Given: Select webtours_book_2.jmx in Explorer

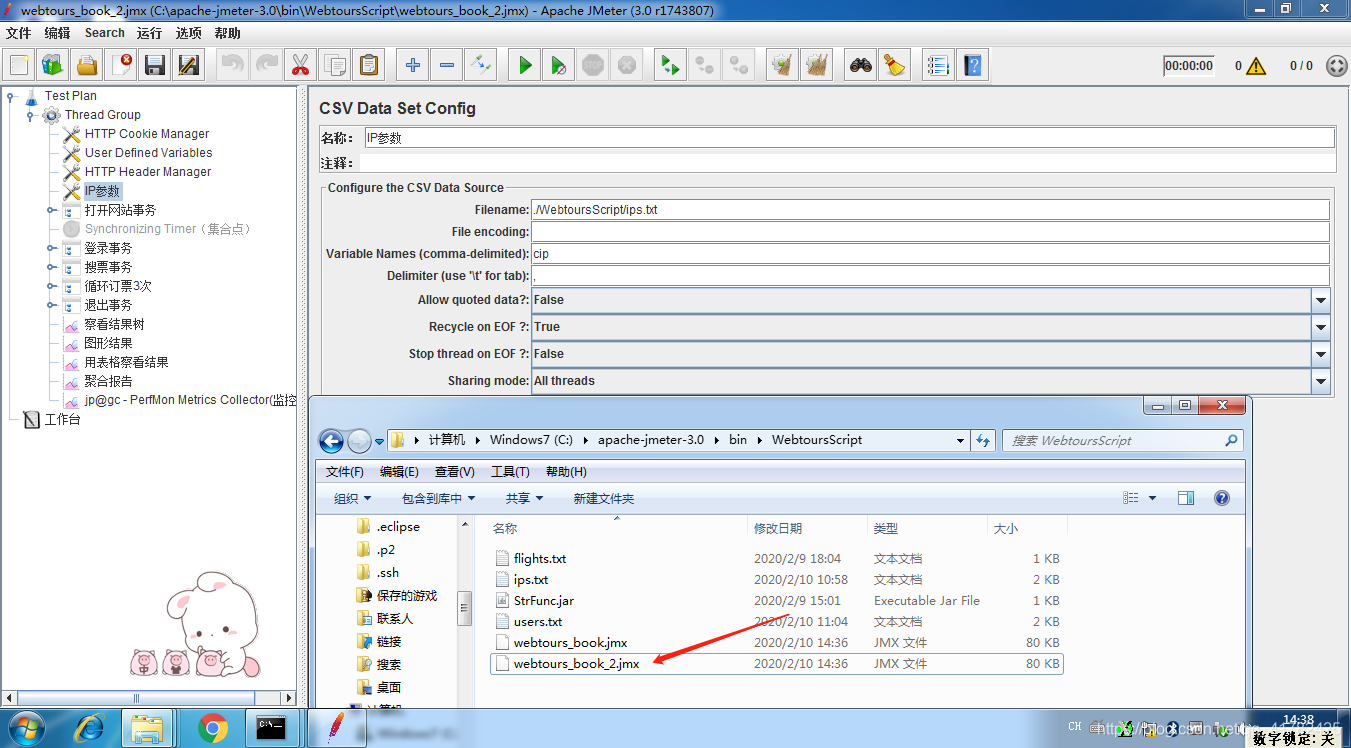Looking at the screenshot, I should (x=576, y=664).
